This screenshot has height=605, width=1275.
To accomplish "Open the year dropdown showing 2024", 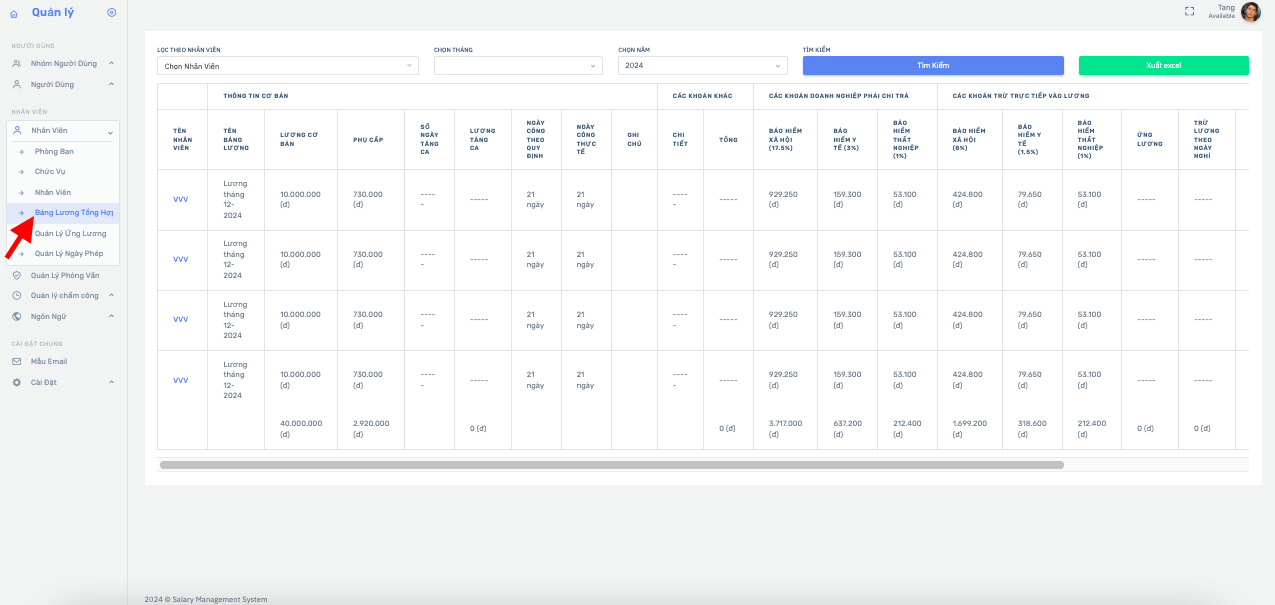I will coord(702,66).
